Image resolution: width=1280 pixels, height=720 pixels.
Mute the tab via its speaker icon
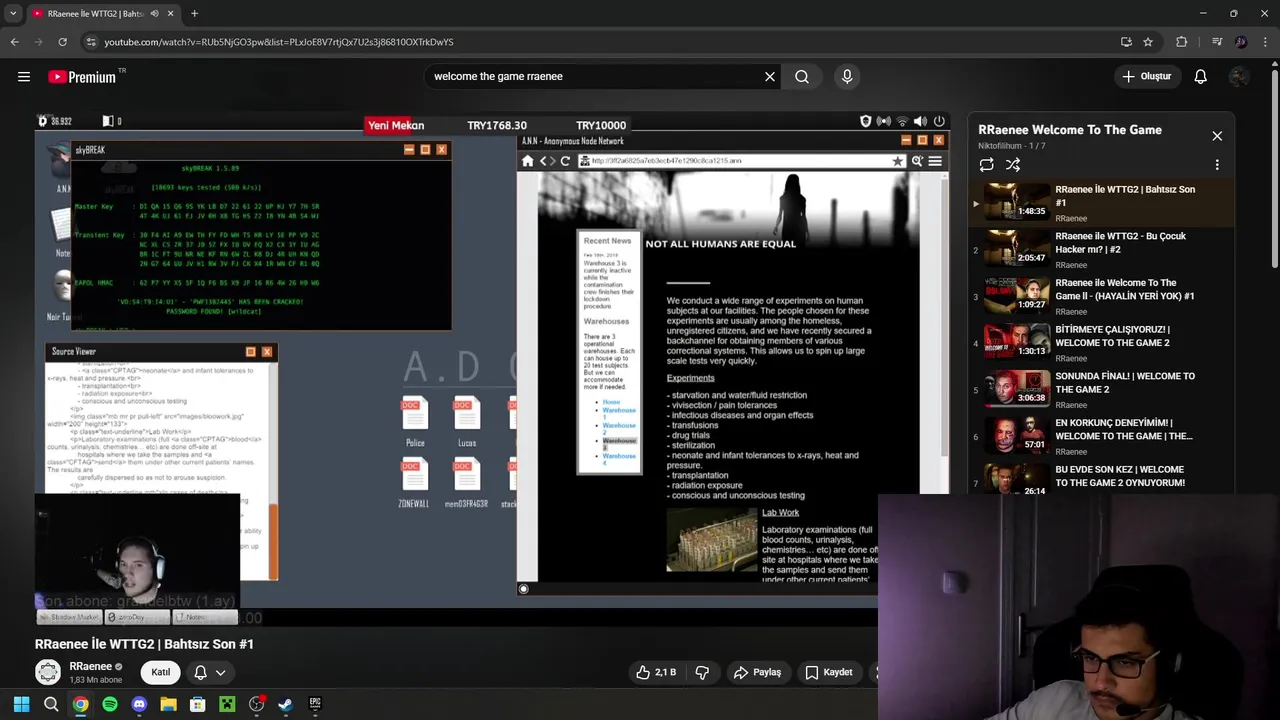155,14
